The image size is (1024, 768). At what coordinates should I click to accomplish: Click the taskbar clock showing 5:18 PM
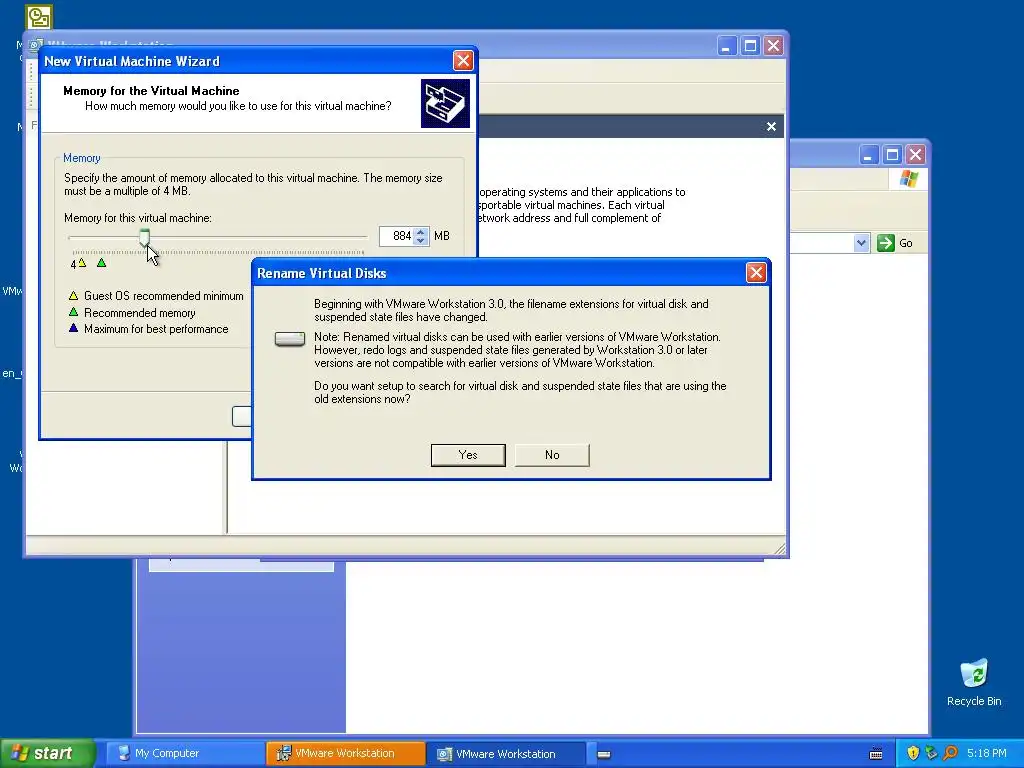click(x=987, y=754)
